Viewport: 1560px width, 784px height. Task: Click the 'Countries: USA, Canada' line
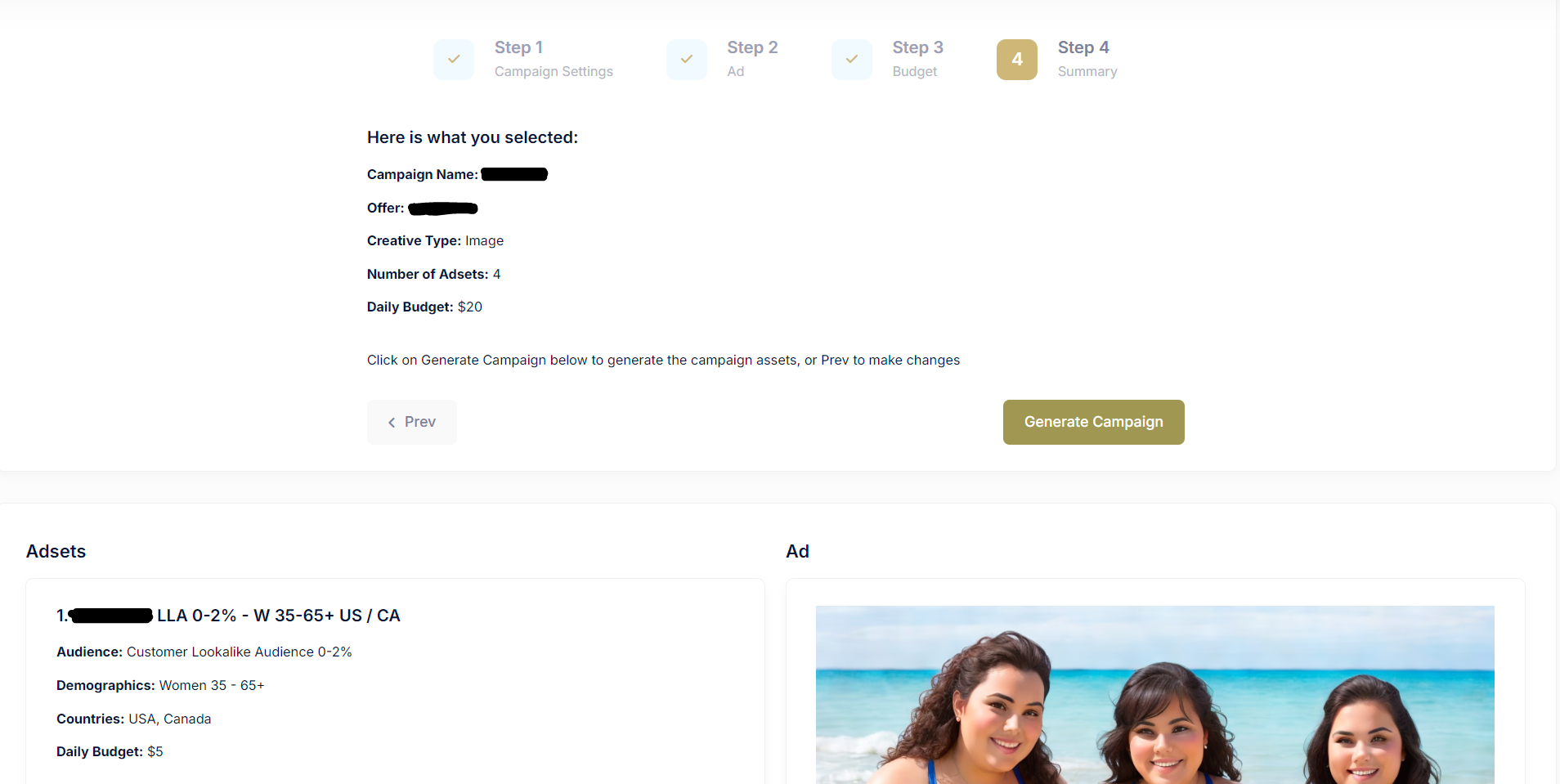134,719
